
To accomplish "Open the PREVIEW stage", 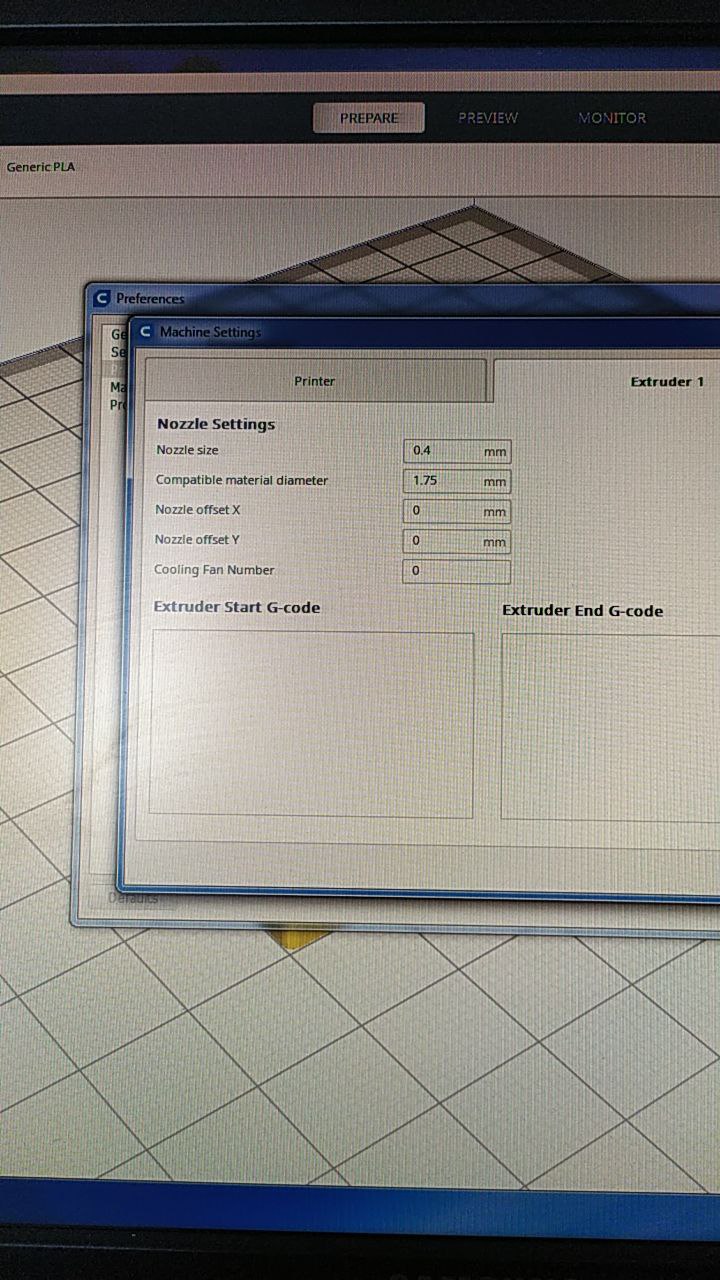I will coord(488,118).
